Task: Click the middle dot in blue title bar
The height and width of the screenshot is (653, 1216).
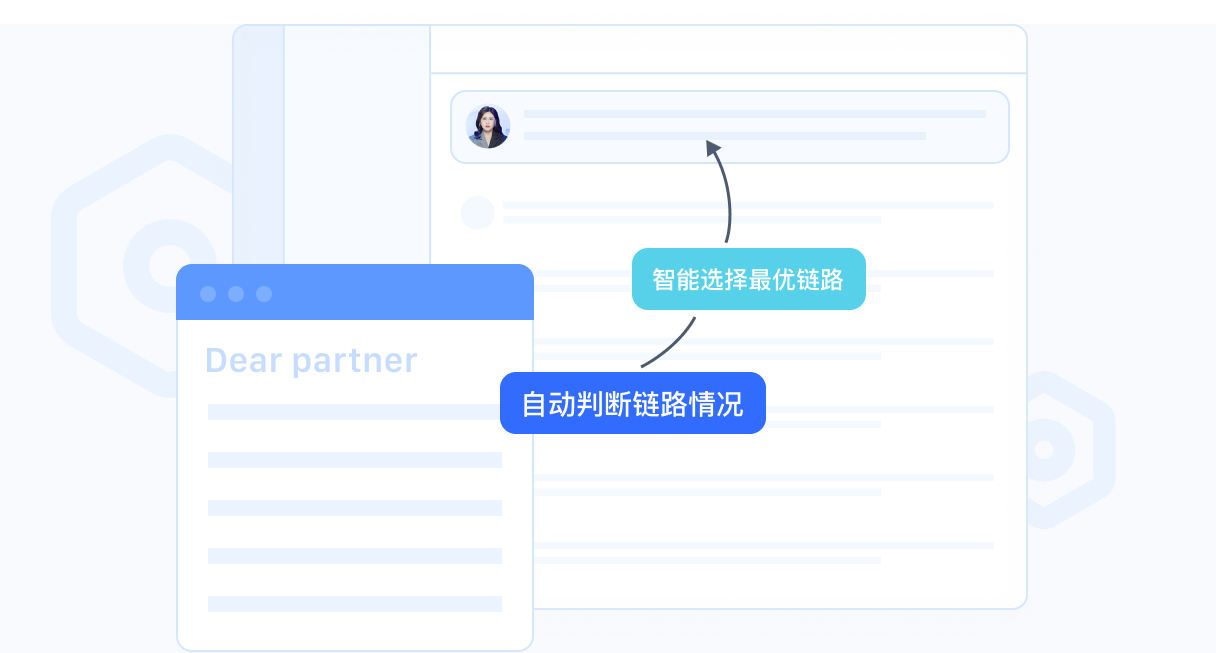Action: 236,294
